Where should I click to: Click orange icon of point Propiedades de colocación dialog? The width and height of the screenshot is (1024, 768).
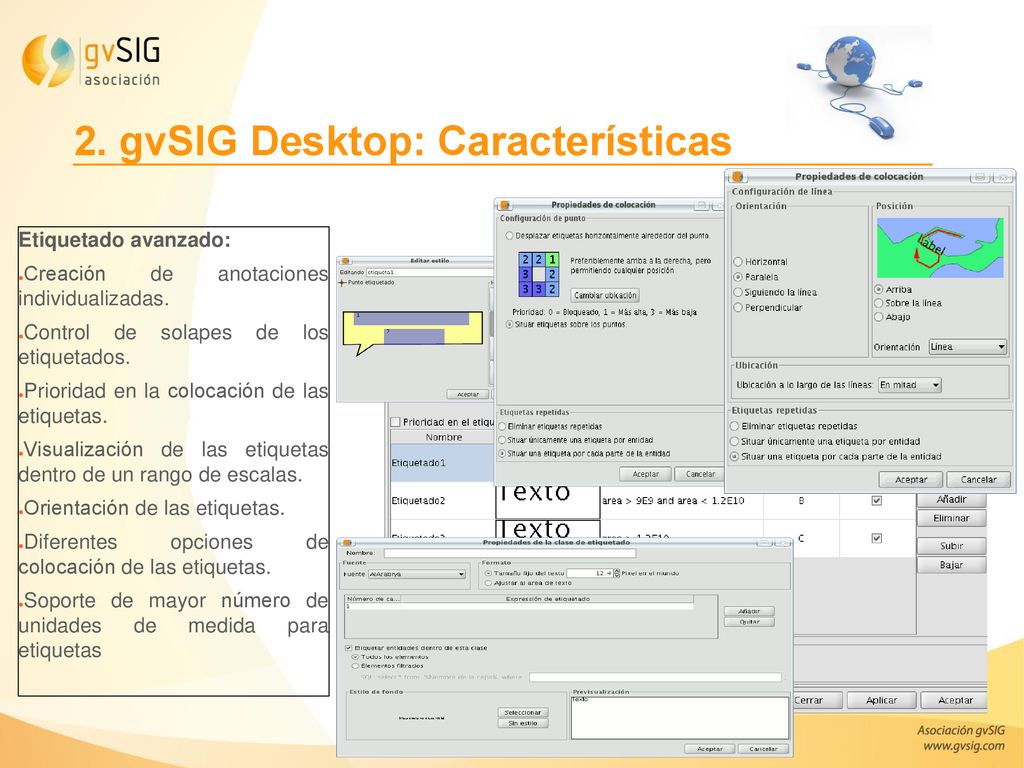click(505, 205)
